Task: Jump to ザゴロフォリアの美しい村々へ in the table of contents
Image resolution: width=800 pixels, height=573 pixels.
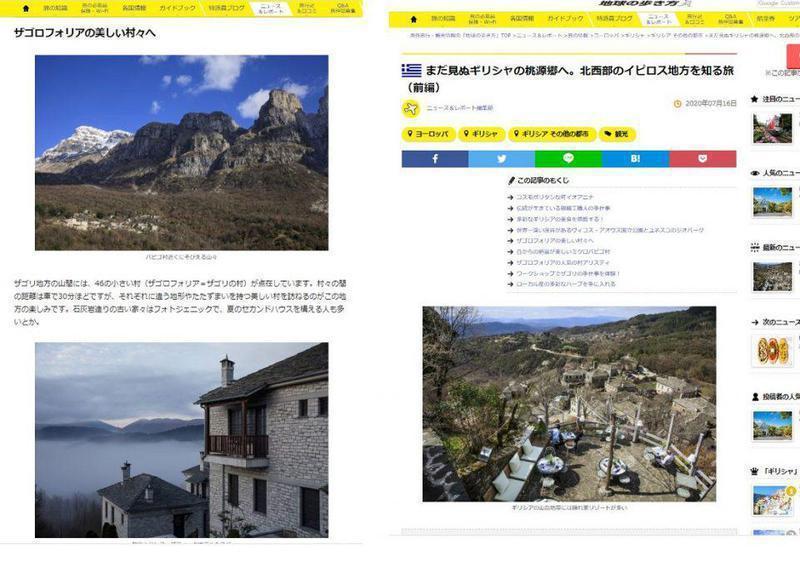Action: (555, 241)
